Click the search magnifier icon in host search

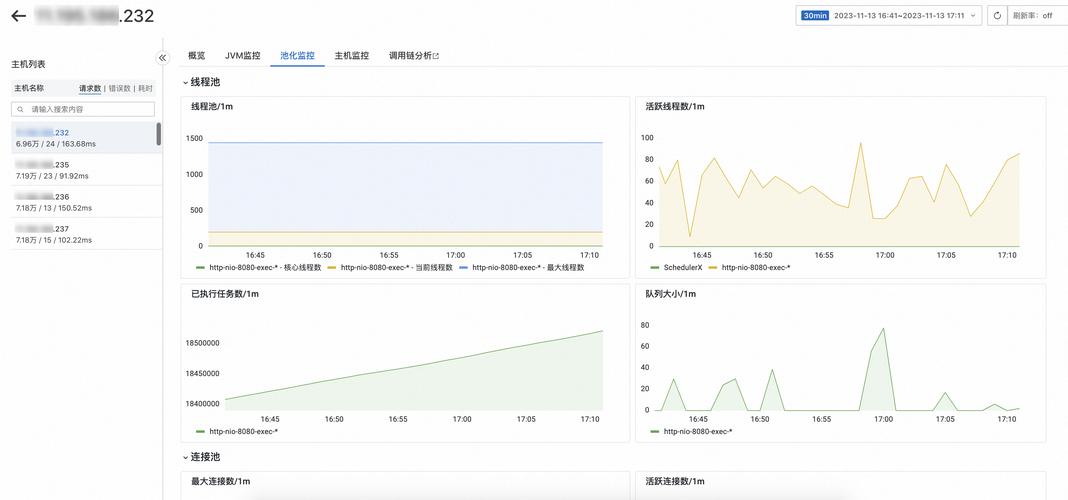[20, 109]
